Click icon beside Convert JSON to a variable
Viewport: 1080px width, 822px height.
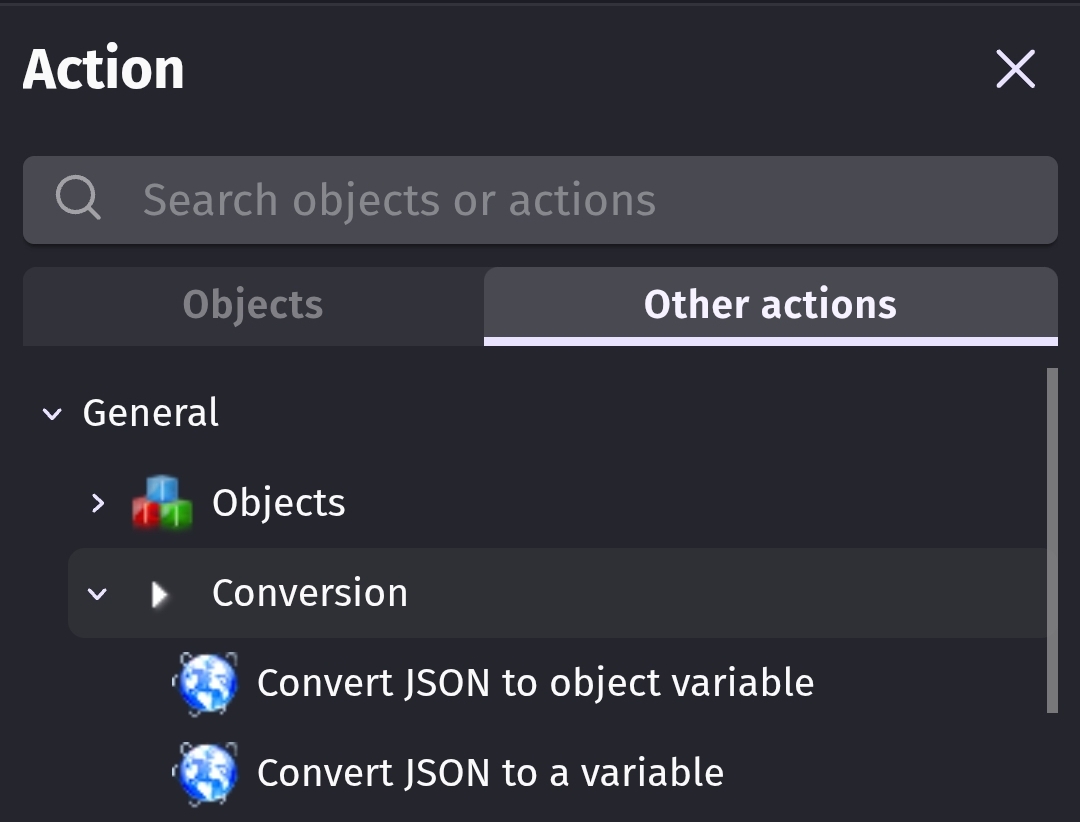point(206,773)
